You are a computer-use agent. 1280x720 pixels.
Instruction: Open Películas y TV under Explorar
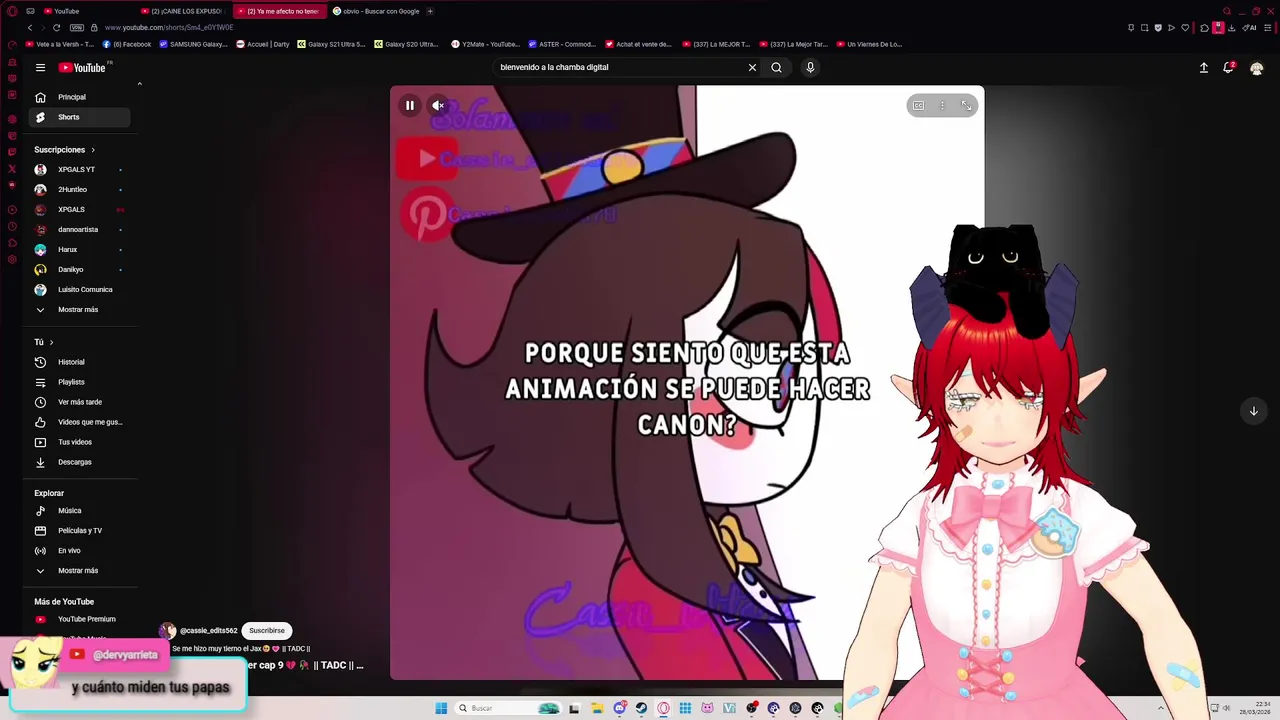click(80, 531)
